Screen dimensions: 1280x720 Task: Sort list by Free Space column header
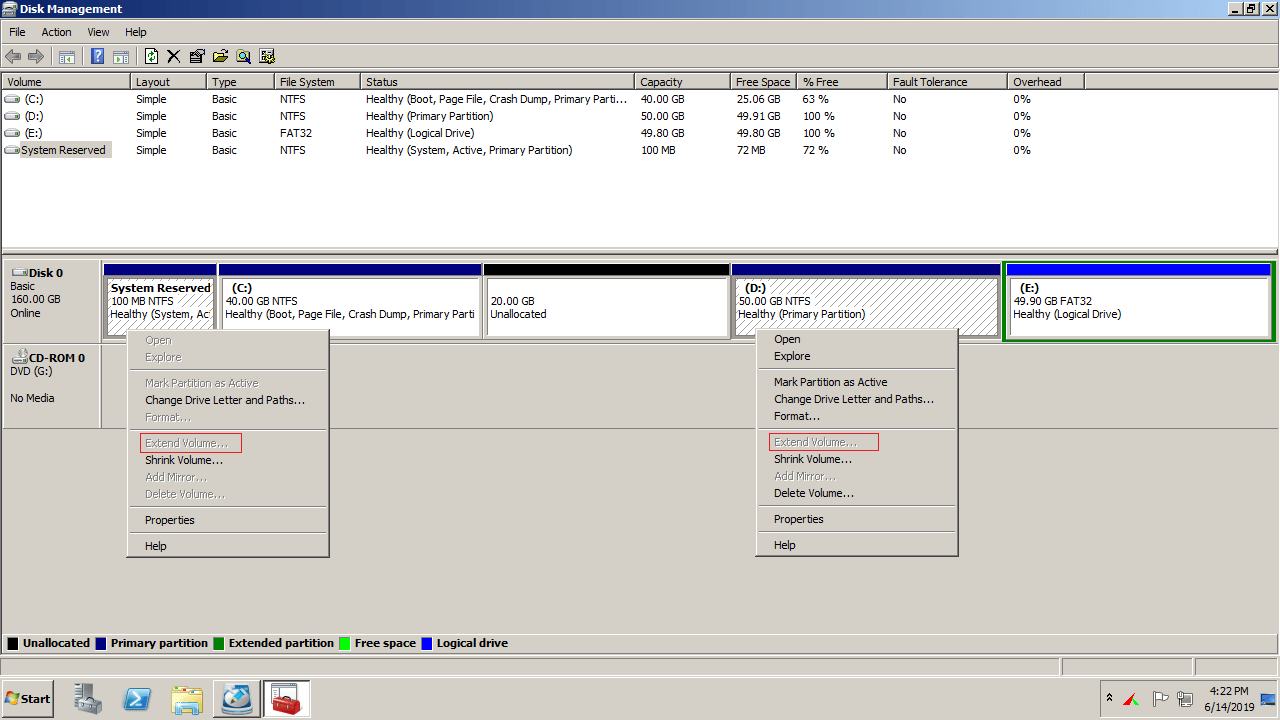pos(762,82)
